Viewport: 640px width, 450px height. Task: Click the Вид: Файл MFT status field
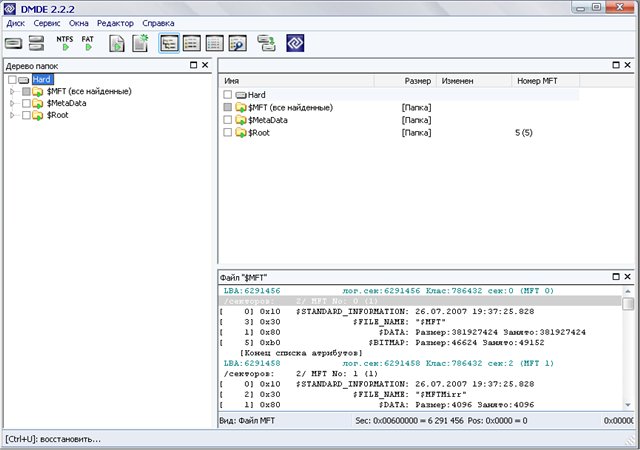coord(247,421)
